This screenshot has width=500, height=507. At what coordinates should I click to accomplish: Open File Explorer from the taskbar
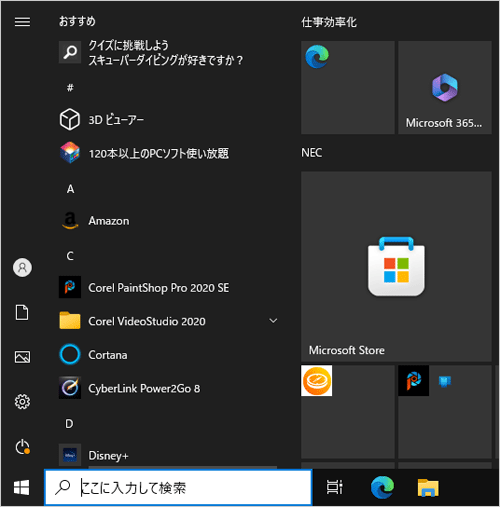coord(428,488)
